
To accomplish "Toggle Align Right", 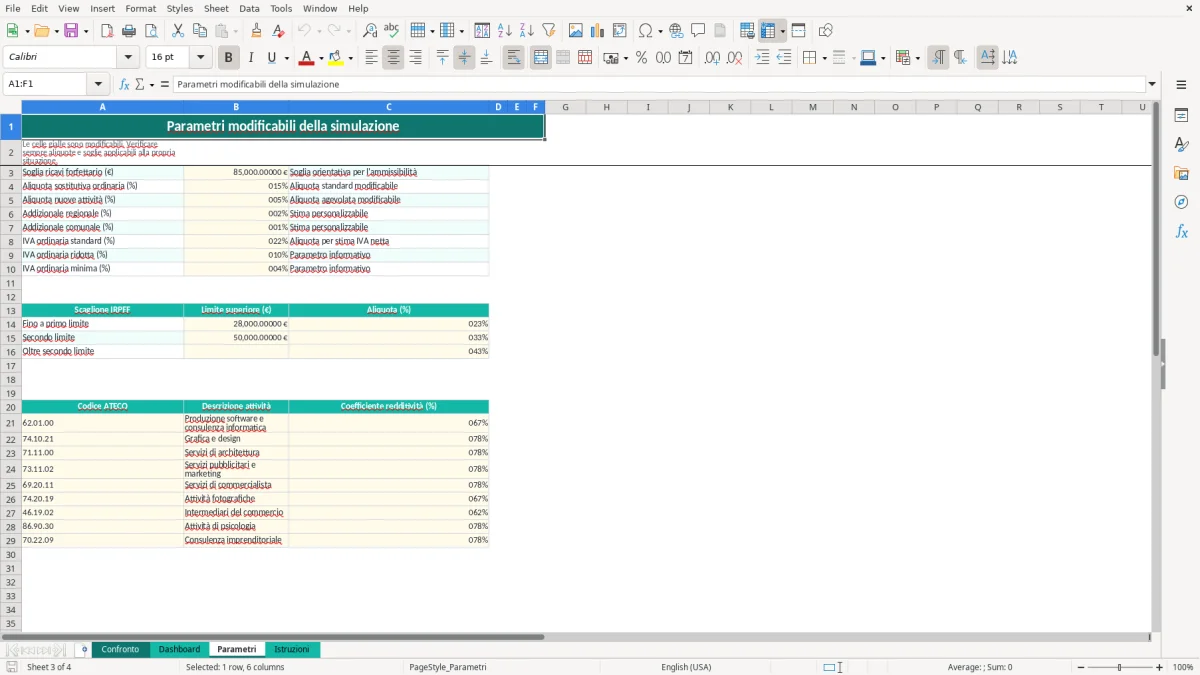I will coord(415,58).
